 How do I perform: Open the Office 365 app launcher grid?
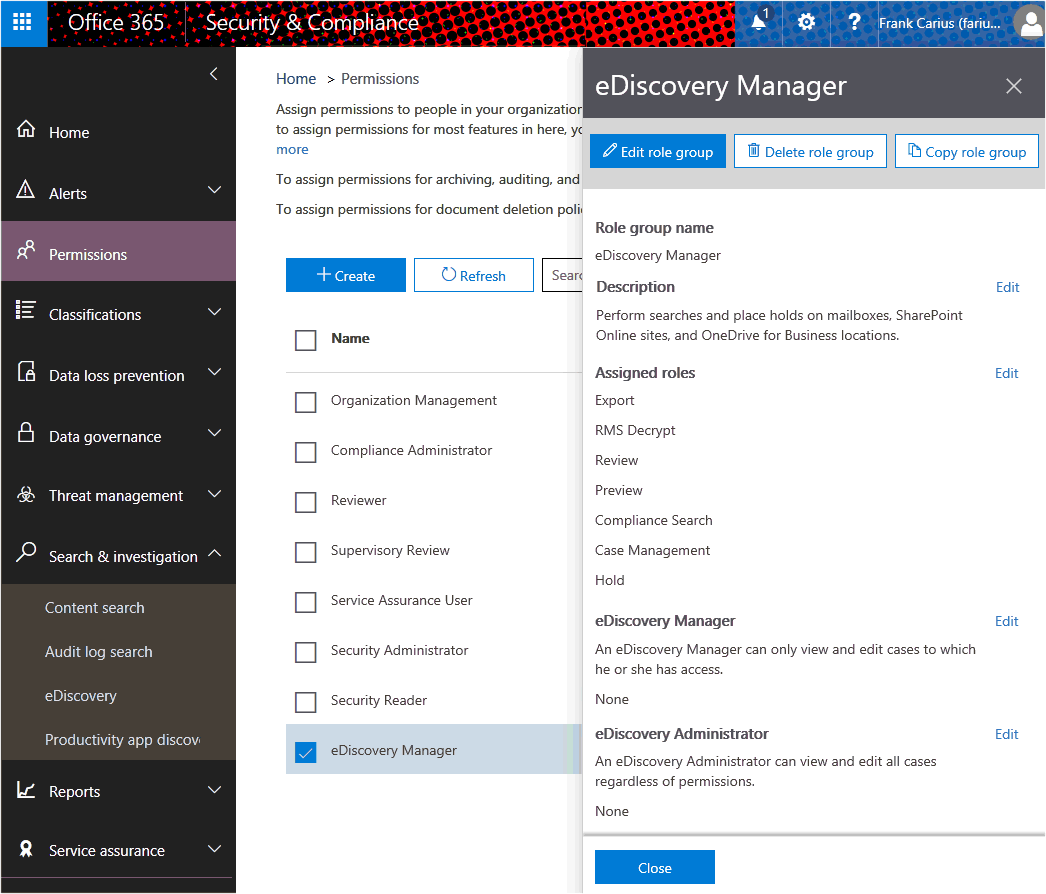22,23
